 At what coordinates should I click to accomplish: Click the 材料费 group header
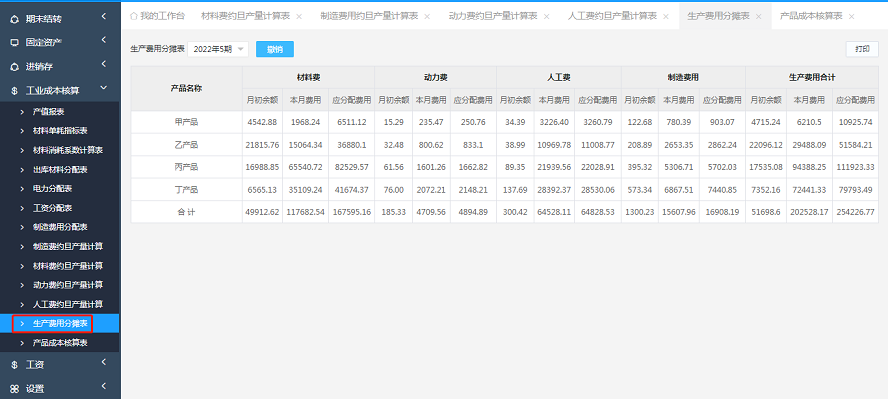[308, 77]
